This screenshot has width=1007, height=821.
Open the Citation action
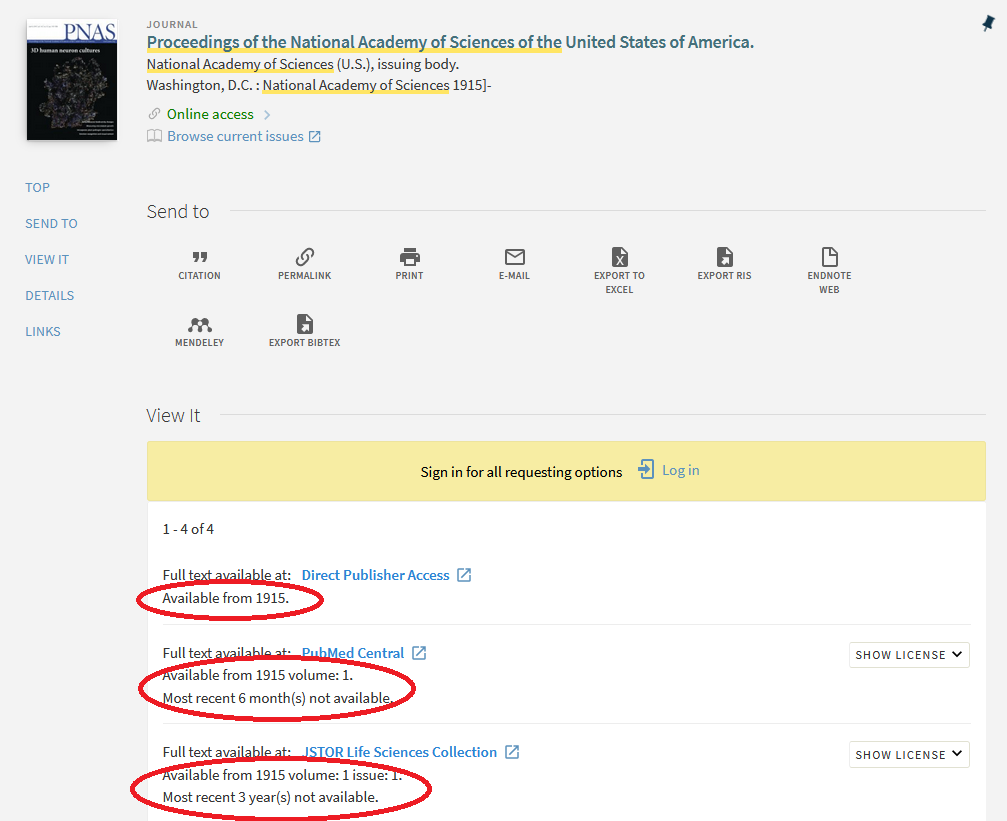(199, 265)
